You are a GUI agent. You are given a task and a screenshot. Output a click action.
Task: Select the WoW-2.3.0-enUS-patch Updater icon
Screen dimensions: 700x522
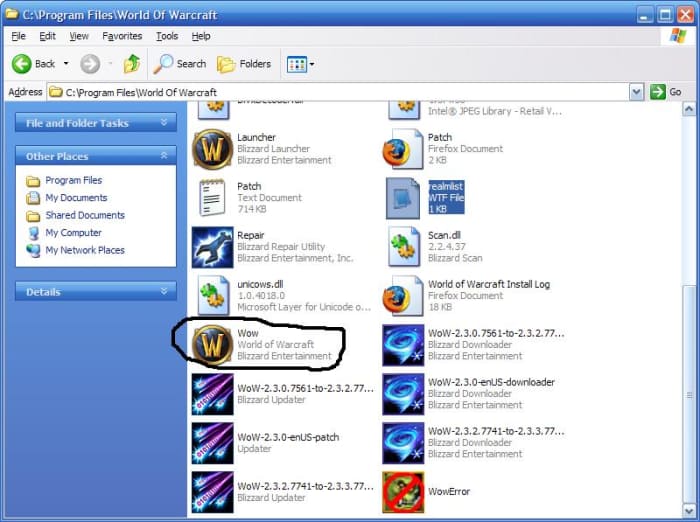pos(212,443)
